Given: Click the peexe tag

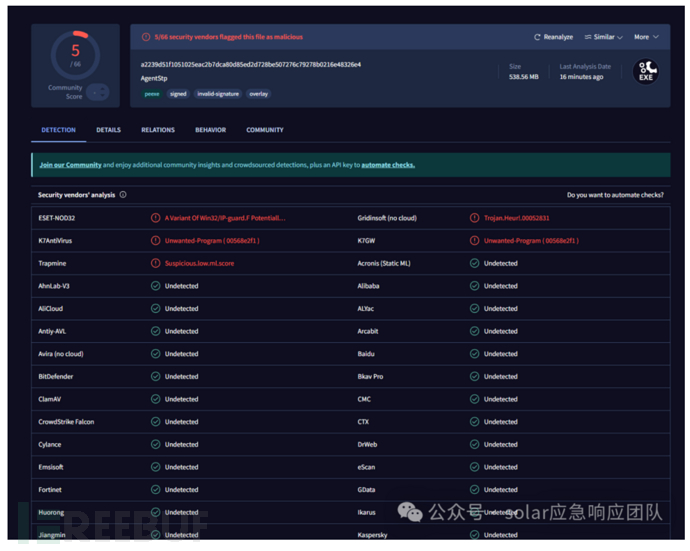Looking at the screenshot, I should (152, 94).
